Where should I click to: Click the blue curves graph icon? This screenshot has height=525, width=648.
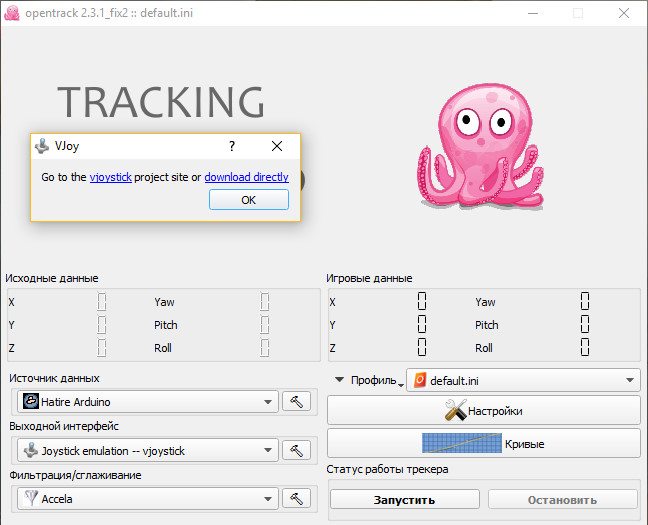click(x=462, y=443)
